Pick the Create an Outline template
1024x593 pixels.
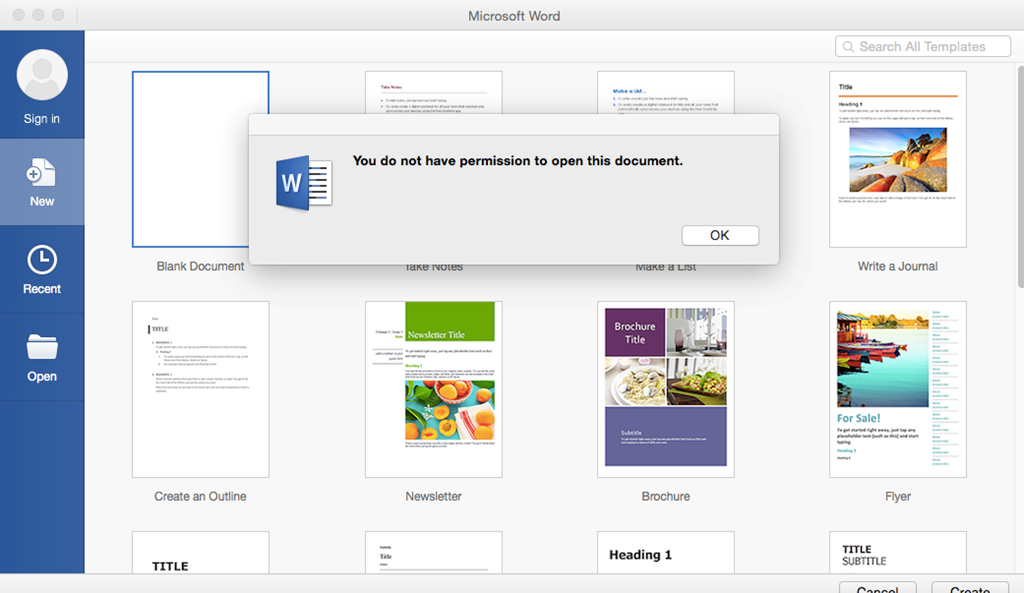[200, 389]
